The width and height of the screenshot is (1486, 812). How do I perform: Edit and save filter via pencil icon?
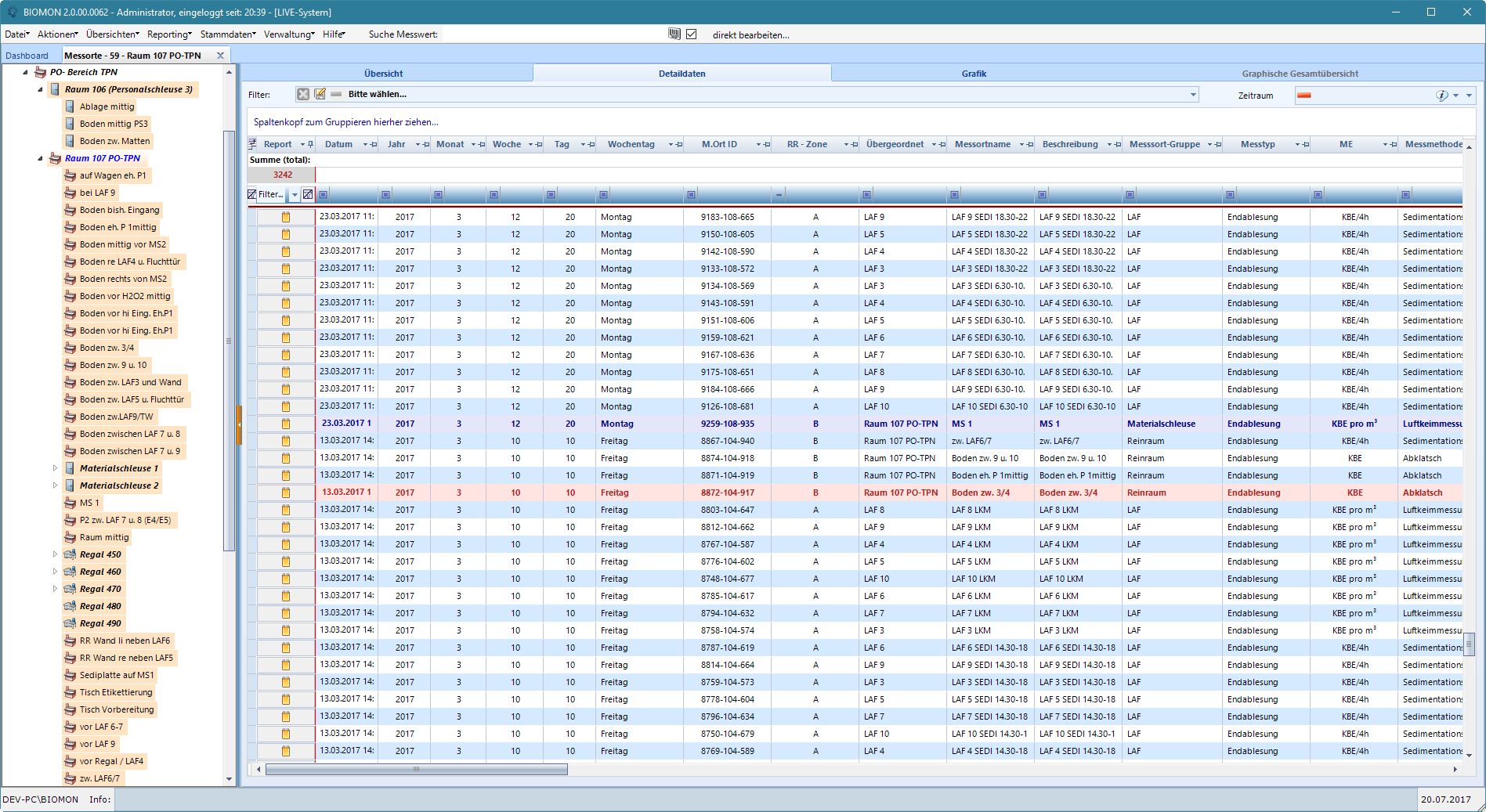[x=320, y=94]
